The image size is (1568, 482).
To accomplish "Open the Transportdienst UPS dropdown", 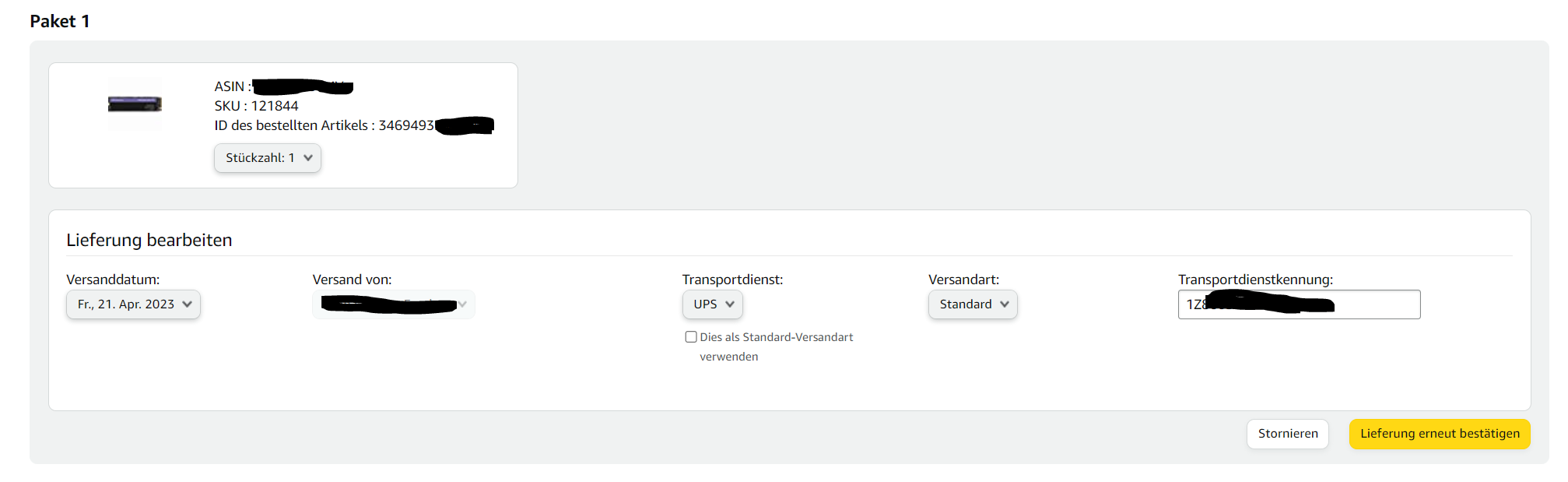I will [713, 304].
